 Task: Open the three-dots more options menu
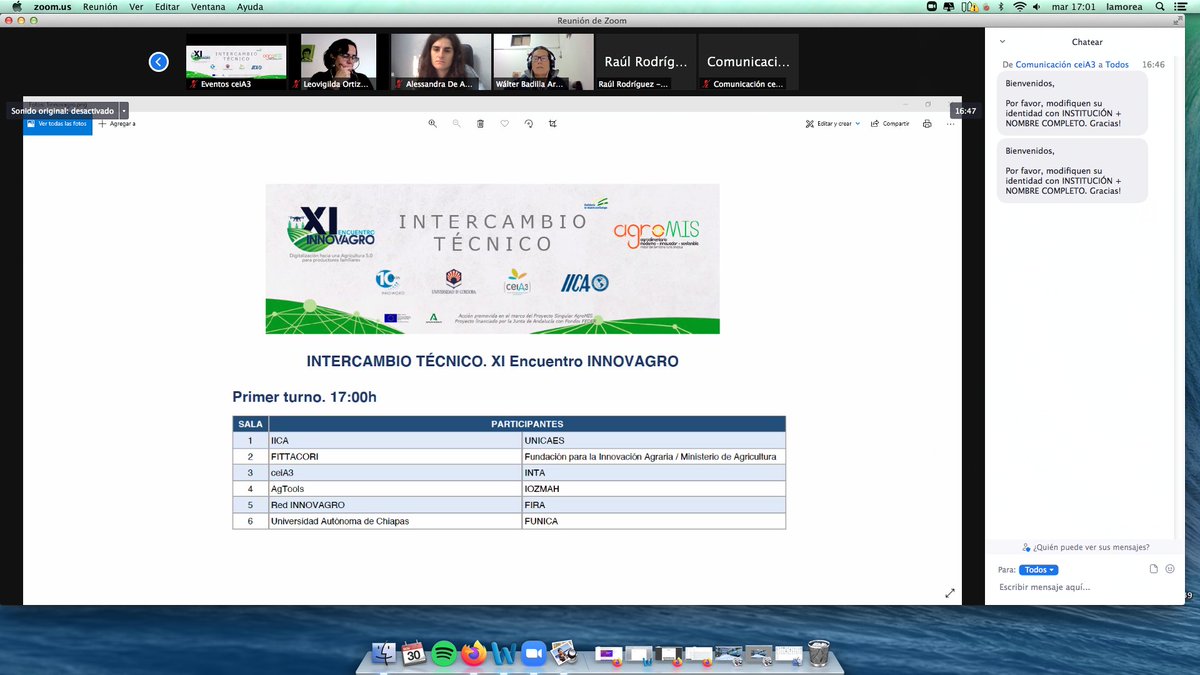coord(950,123)
